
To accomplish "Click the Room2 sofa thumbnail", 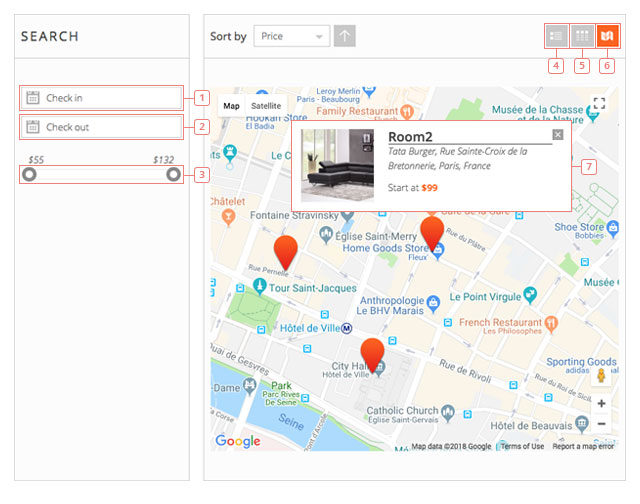I will pos(337,165).
